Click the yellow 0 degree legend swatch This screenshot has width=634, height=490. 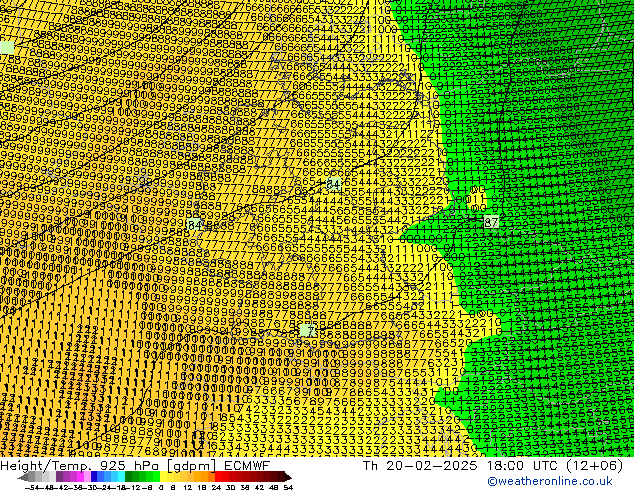pos(164,476)
